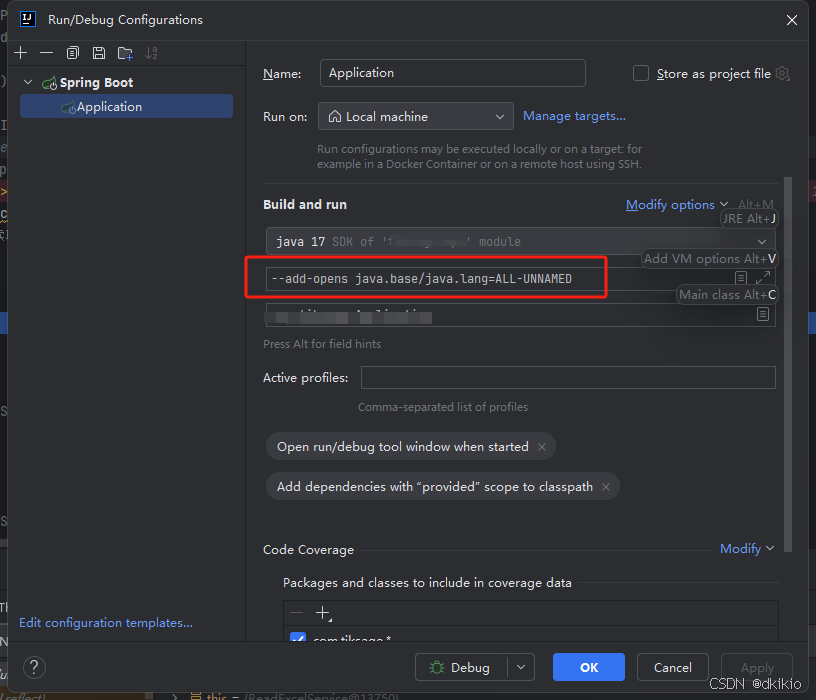Start the configuration with the Debug button
The image size is (816, 700).
point(461,667)
